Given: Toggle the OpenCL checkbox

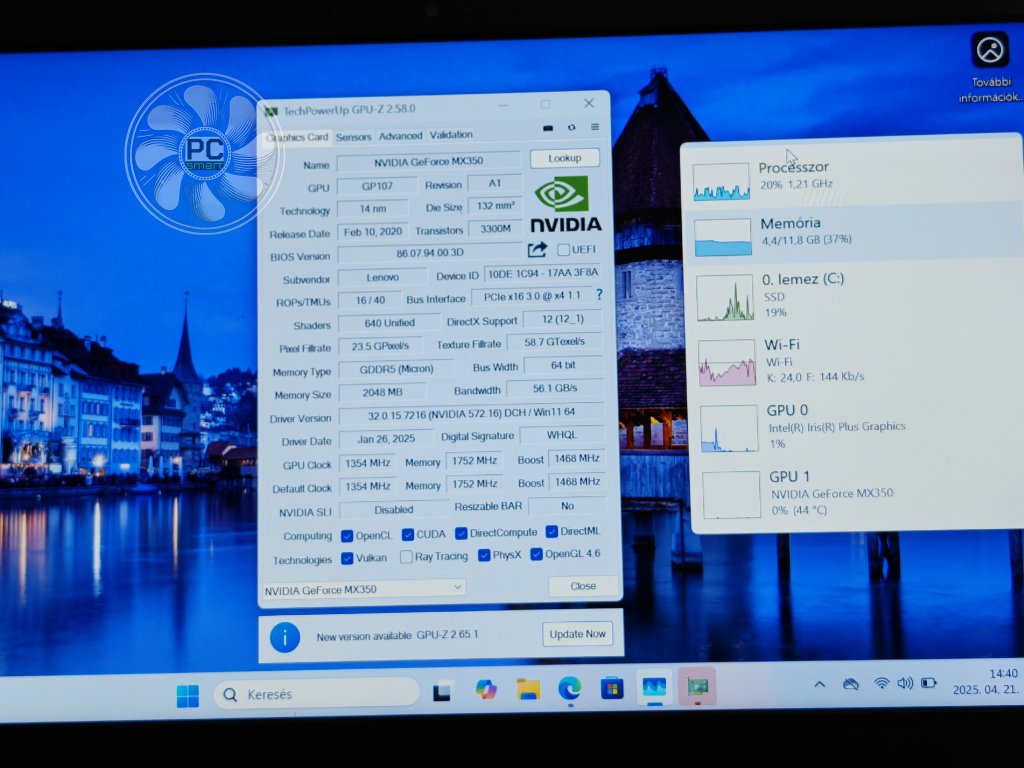Looking at the screenshot, I should pos(347,536).
